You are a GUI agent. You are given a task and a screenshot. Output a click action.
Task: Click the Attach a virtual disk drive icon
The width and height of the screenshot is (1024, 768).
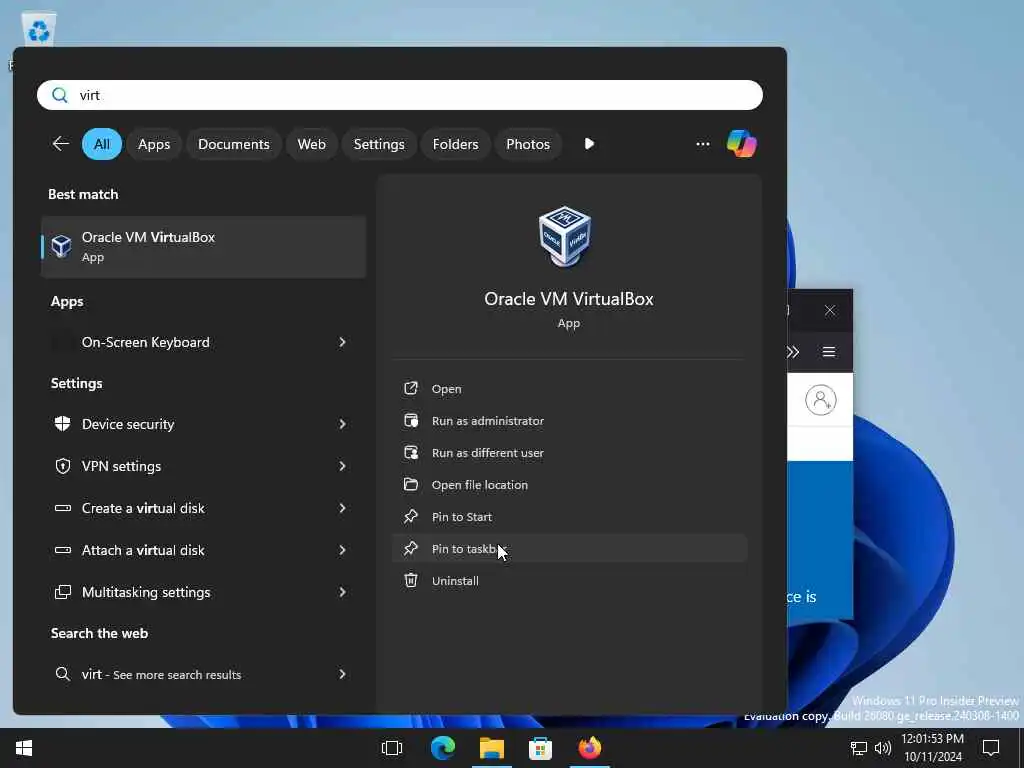63,550
